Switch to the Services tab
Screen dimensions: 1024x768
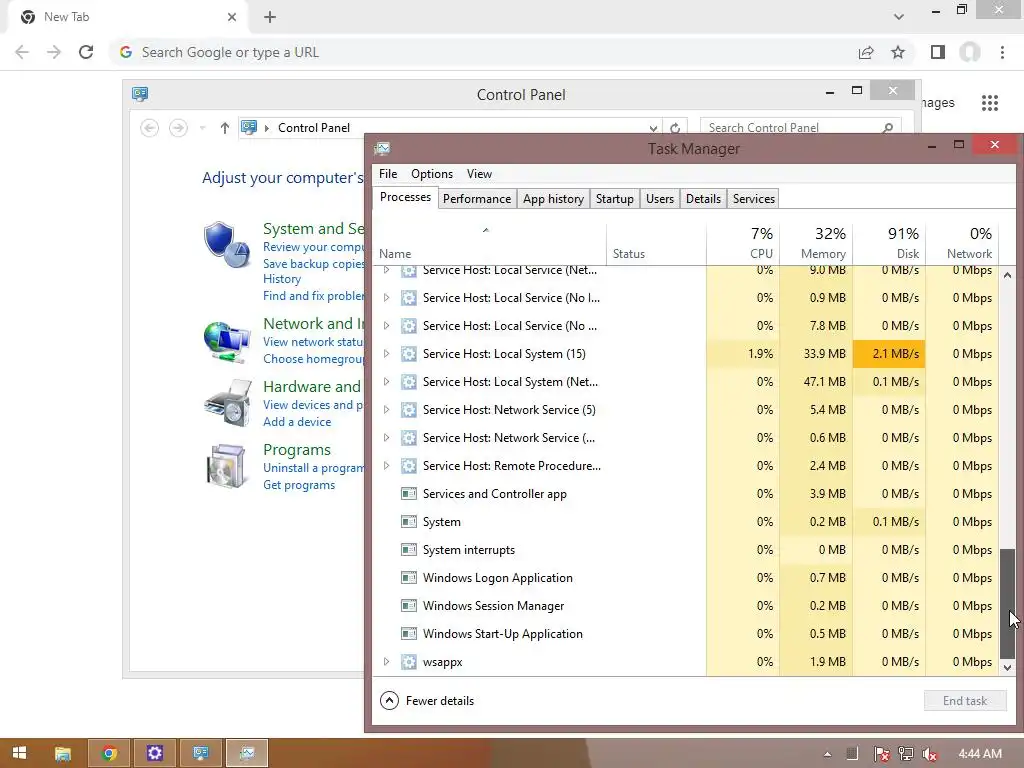(754, 199)
